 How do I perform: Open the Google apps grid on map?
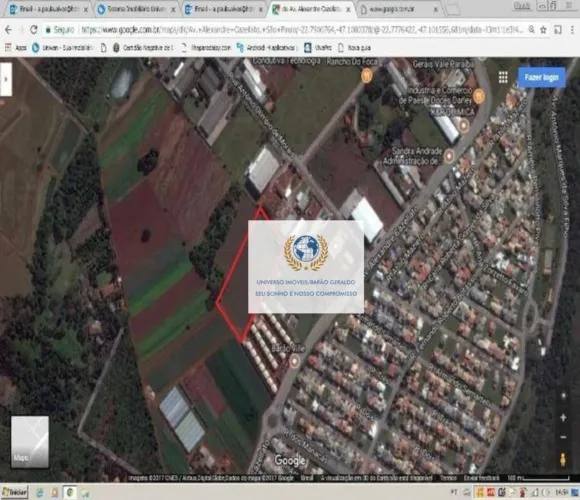point(503,77)
